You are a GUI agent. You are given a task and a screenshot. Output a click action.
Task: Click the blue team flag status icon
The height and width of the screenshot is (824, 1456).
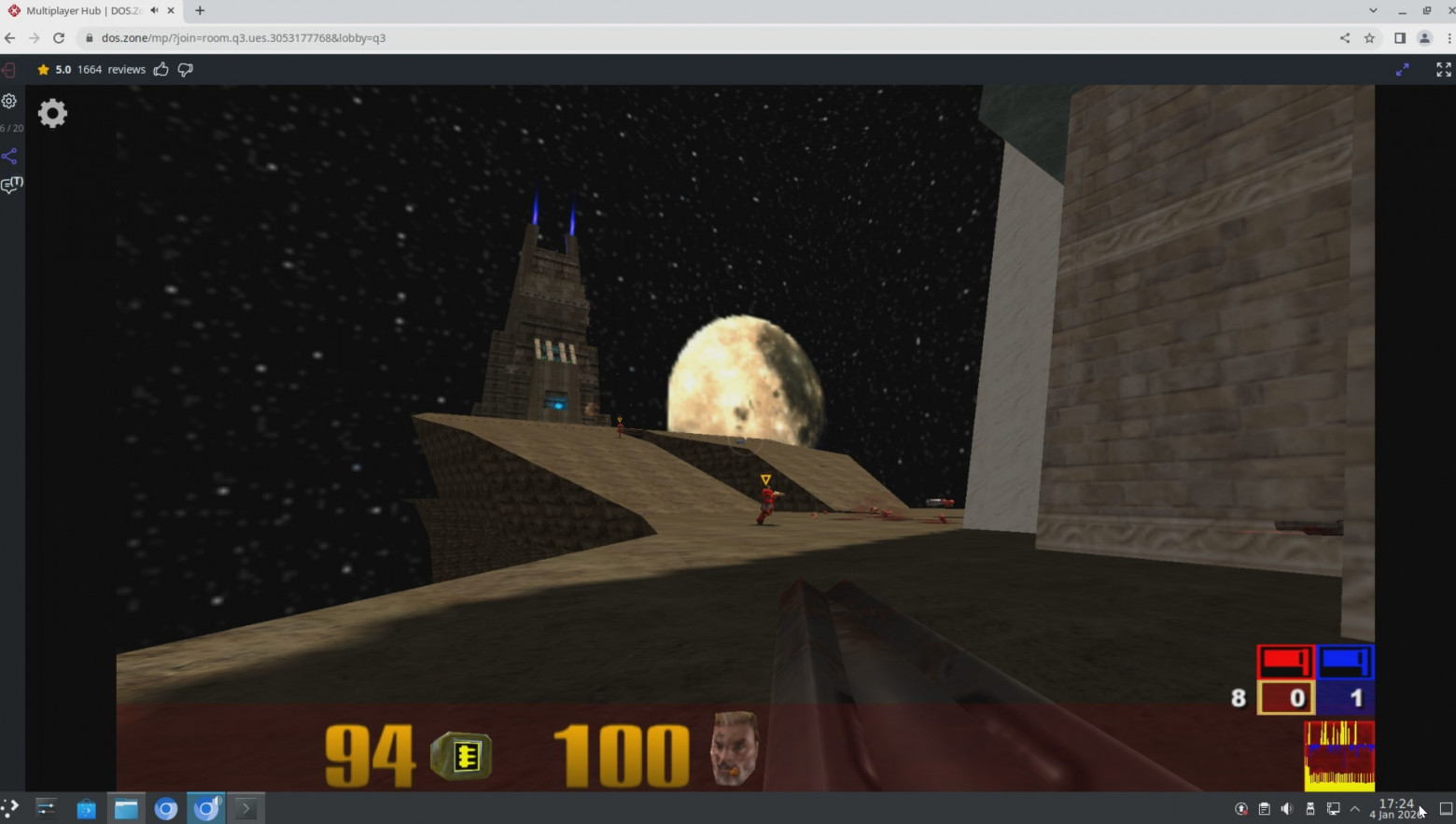[1345, 662]
